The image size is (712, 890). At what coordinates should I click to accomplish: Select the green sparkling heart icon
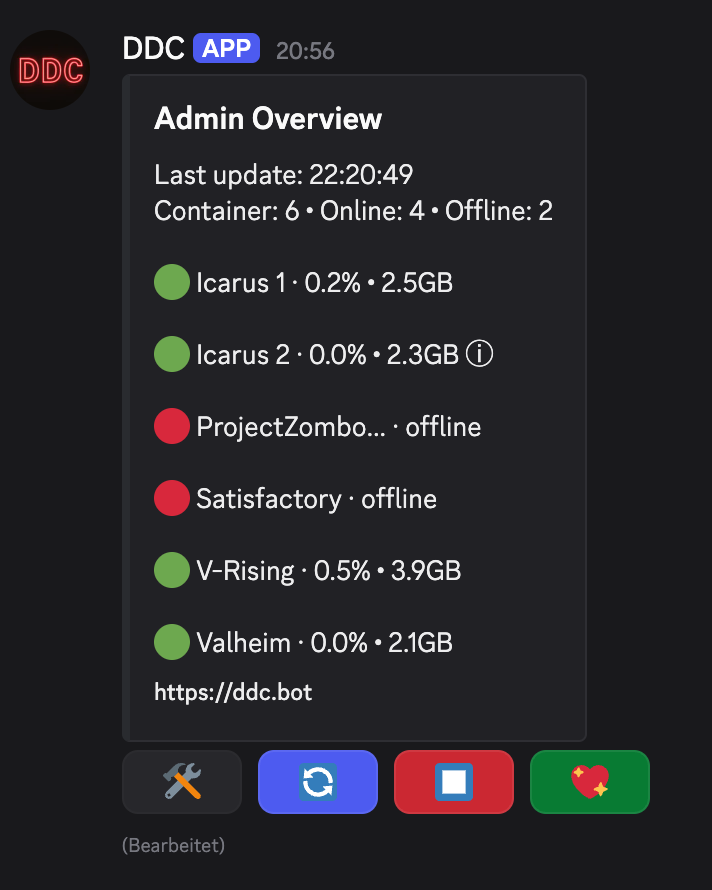tap(589, 782)
